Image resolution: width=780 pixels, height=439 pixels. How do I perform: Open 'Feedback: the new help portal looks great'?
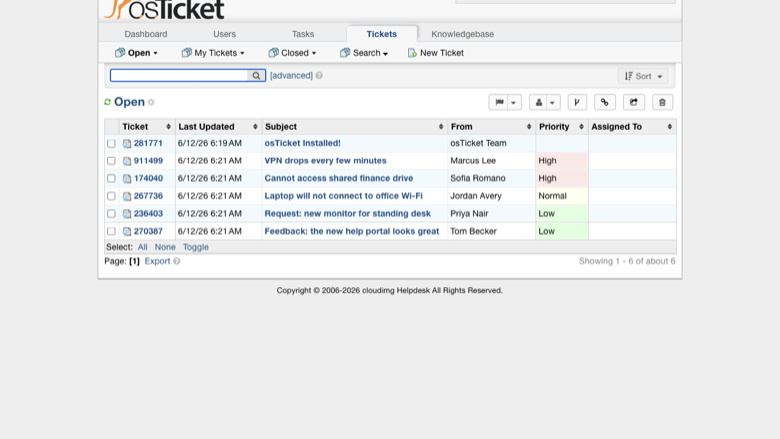tap(352, 231)
